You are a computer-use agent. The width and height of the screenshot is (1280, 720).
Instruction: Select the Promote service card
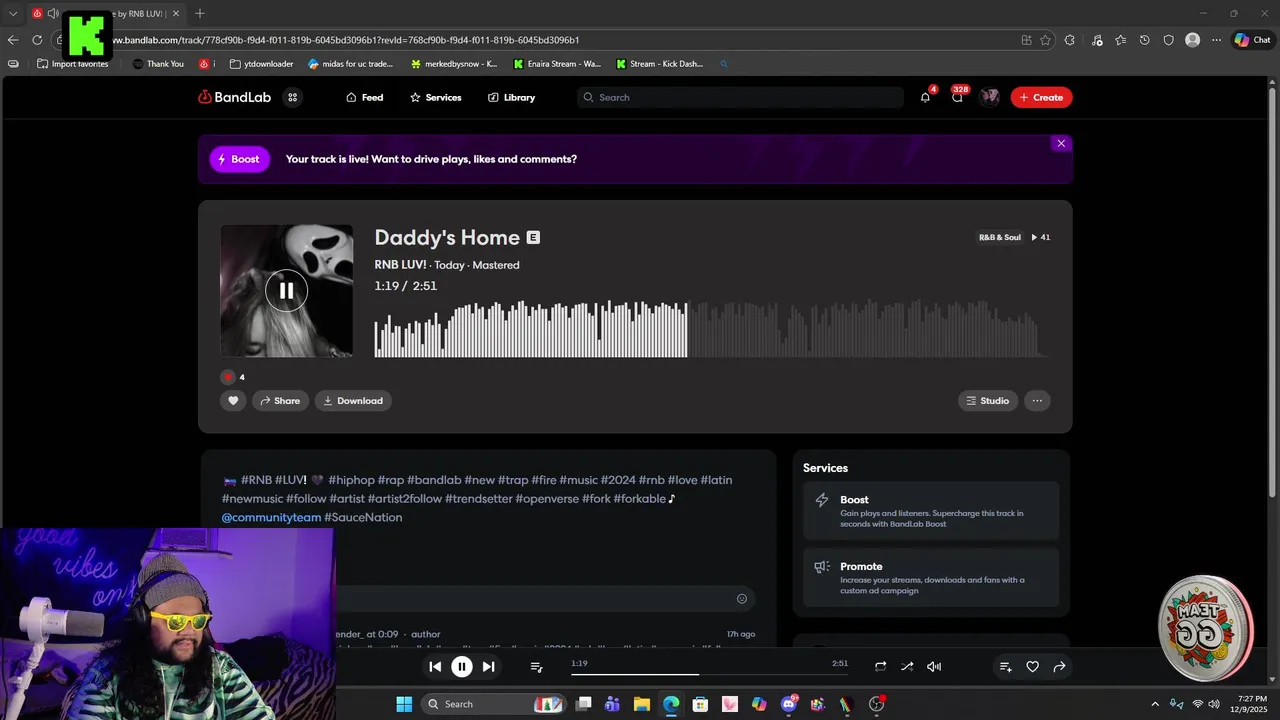tap(931, 577)
